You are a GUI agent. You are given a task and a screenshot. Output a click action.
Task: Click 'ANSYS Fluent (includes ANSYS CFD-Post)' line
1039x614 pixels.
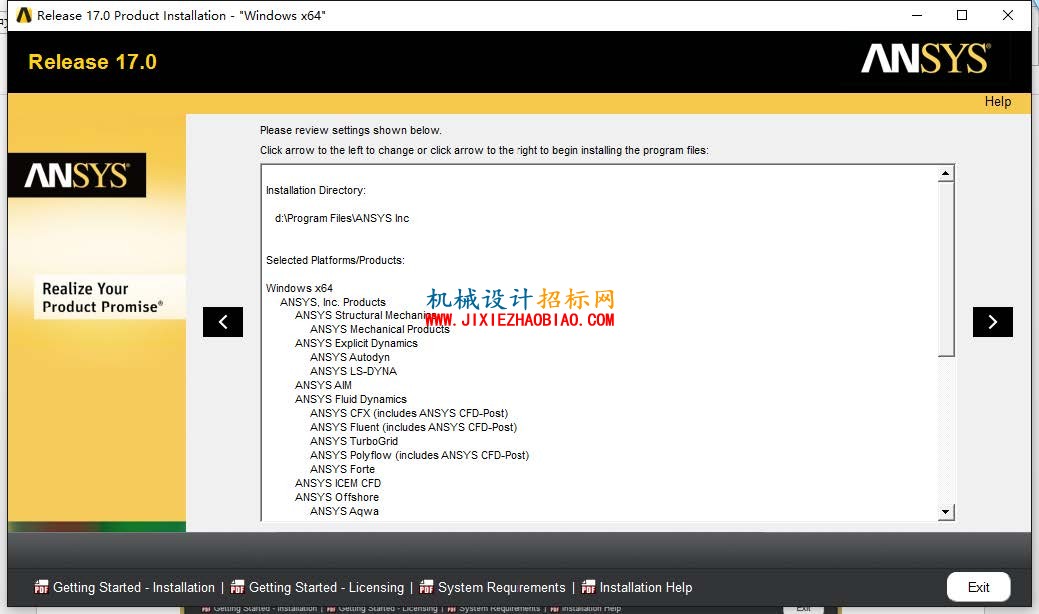pos(413,427)
